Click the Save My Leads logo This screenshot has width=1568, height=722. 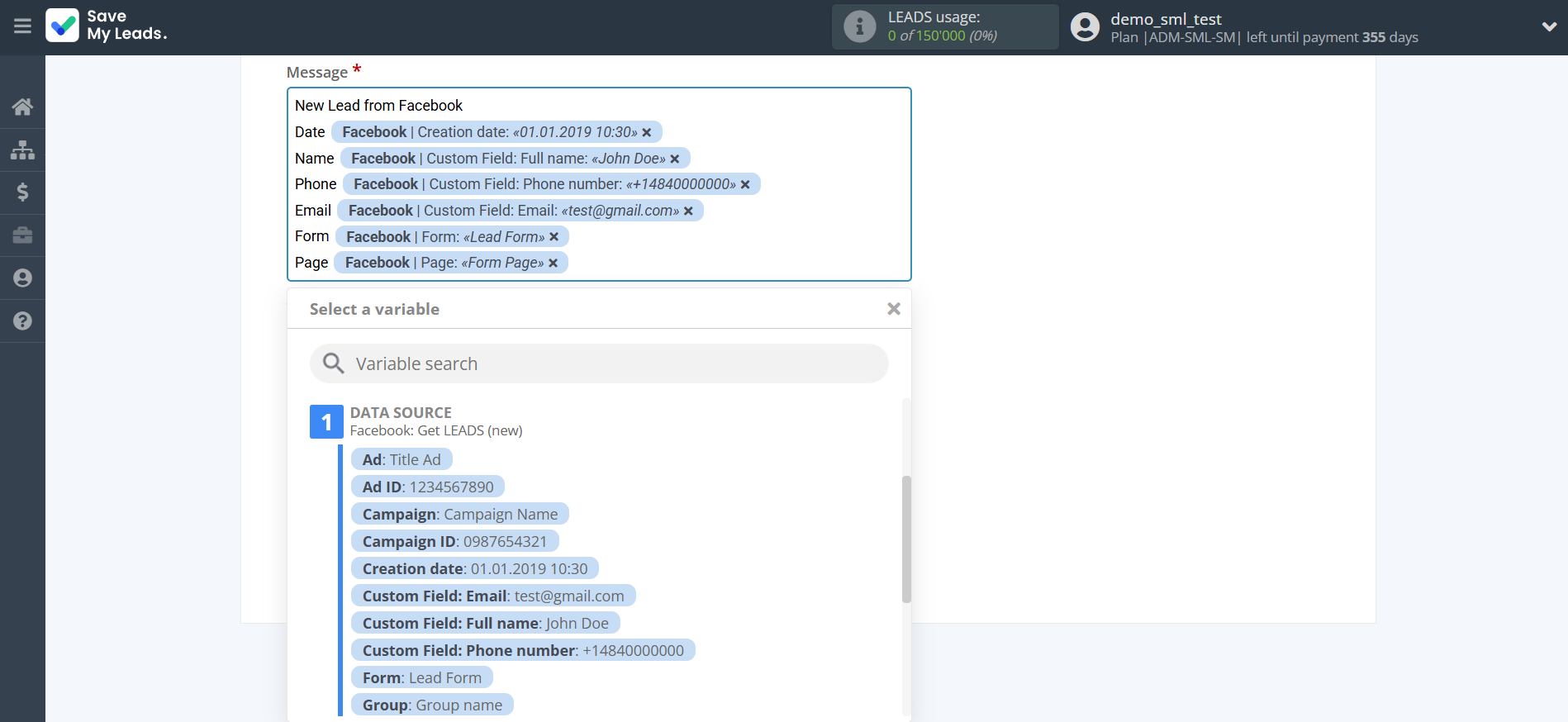(107, 26)
